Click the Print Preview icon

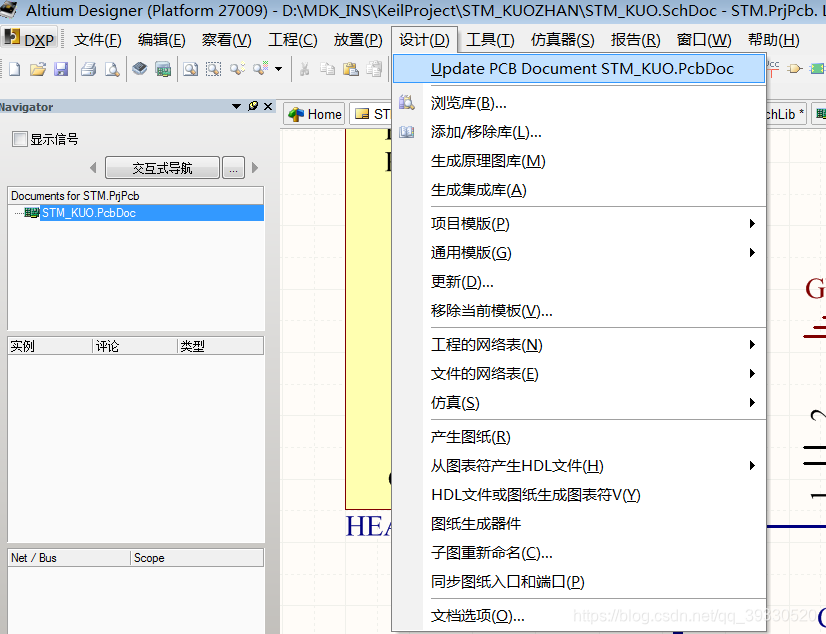click(112, 69)
